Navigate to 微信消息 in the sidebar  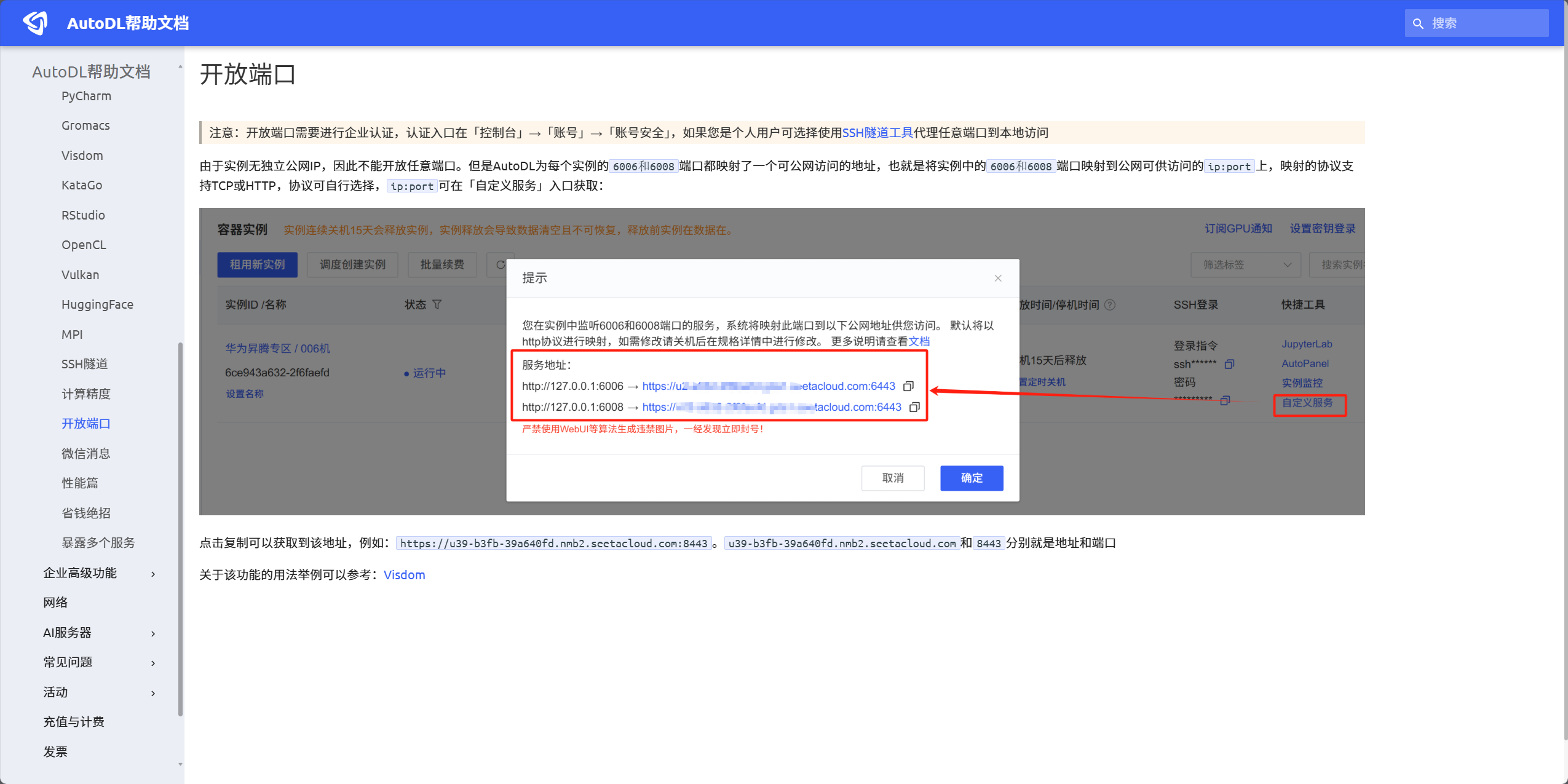86,453
